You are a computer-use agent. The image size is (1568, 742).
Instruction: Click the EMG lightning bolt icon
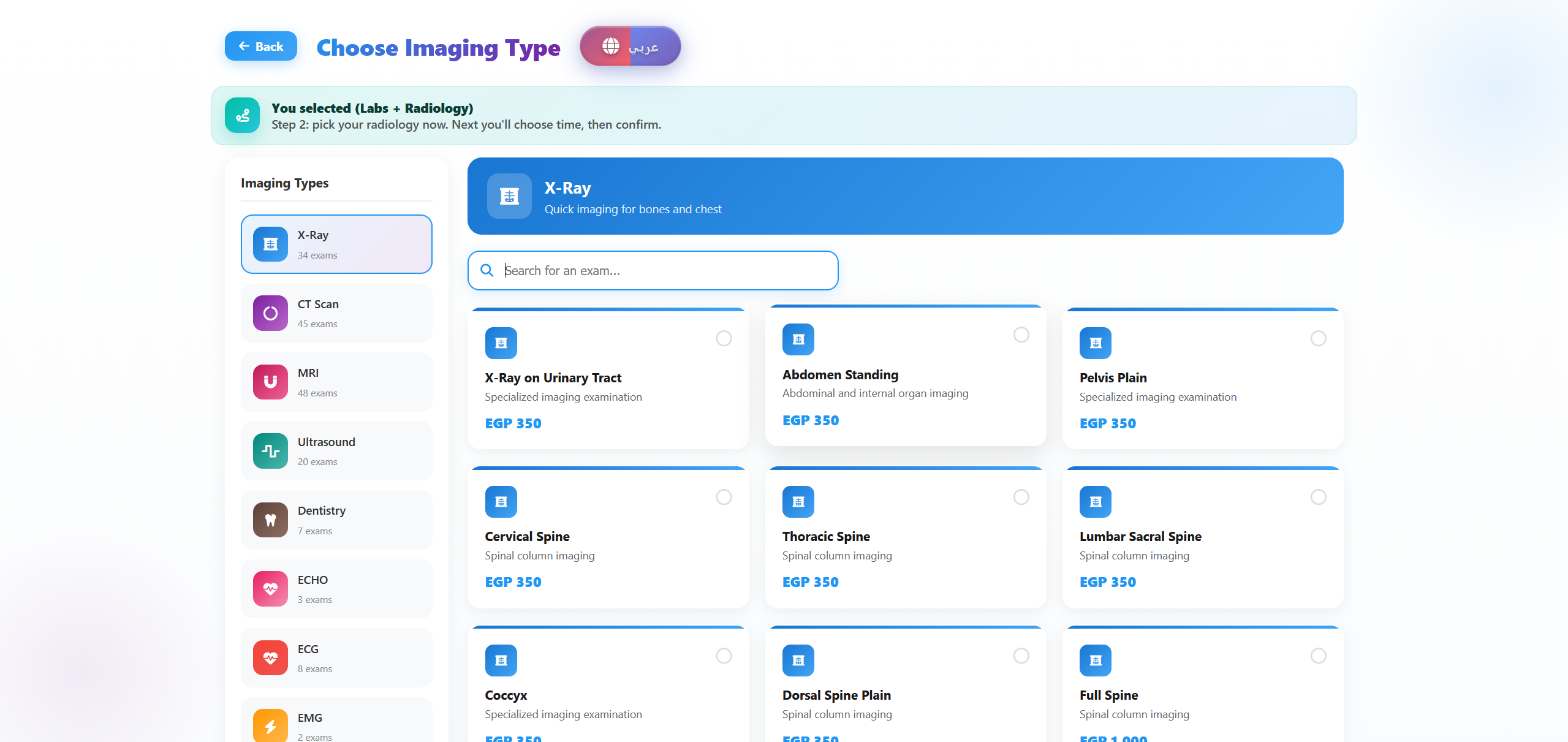270,726
